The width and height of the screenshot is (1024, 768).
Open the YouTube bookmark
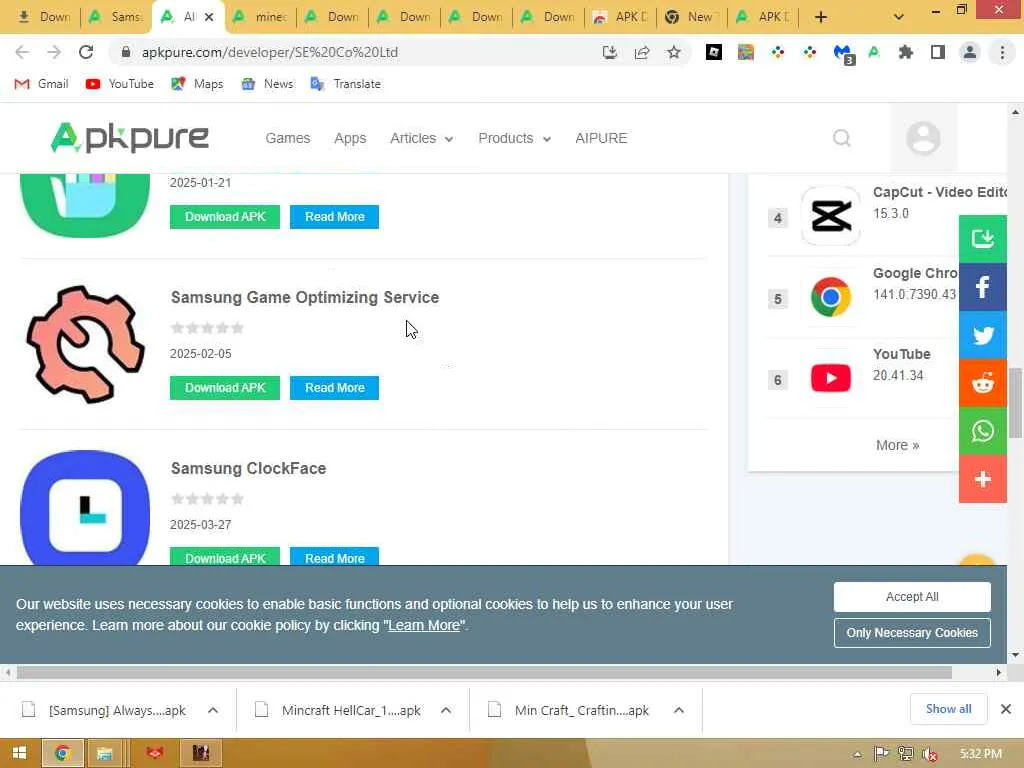point(120,84)
